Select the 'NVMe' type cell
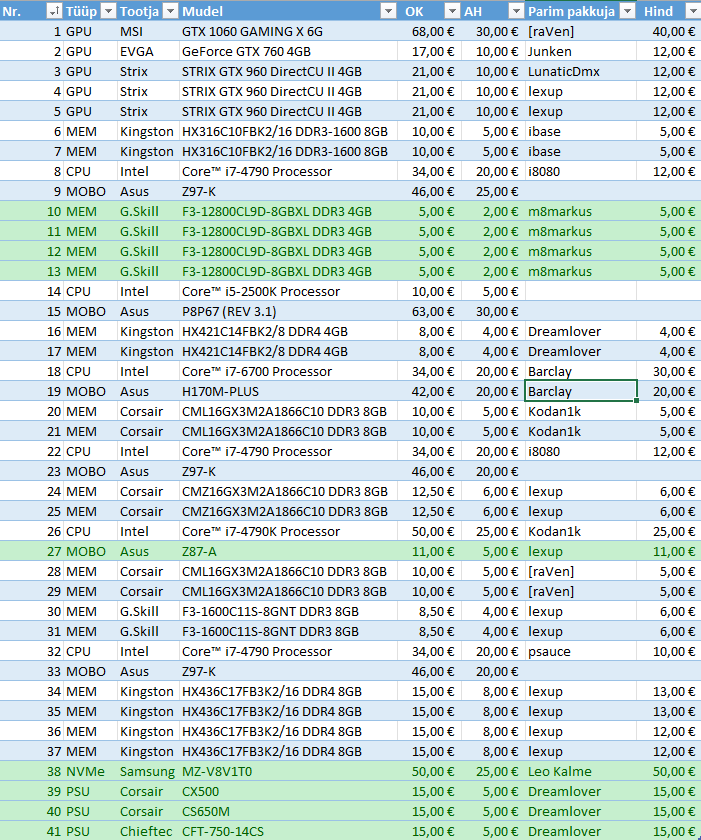Screen dimensions: 701x840 [90, 771]
